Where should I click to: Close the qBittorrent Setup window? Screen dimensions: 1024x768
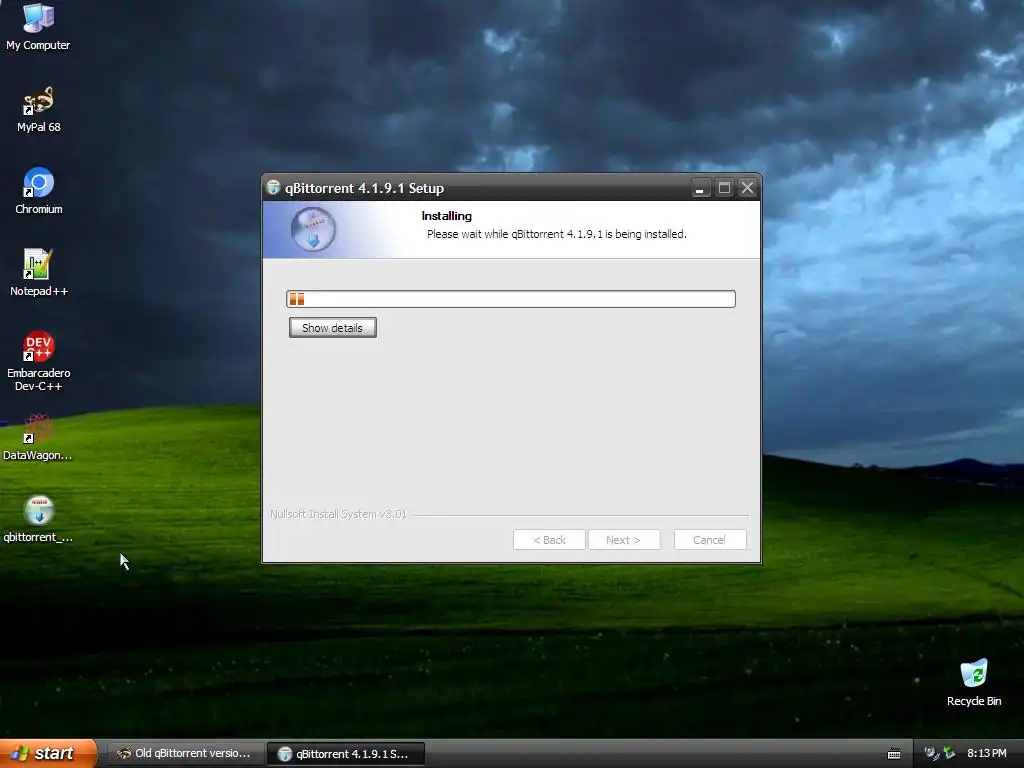(748, 188)
